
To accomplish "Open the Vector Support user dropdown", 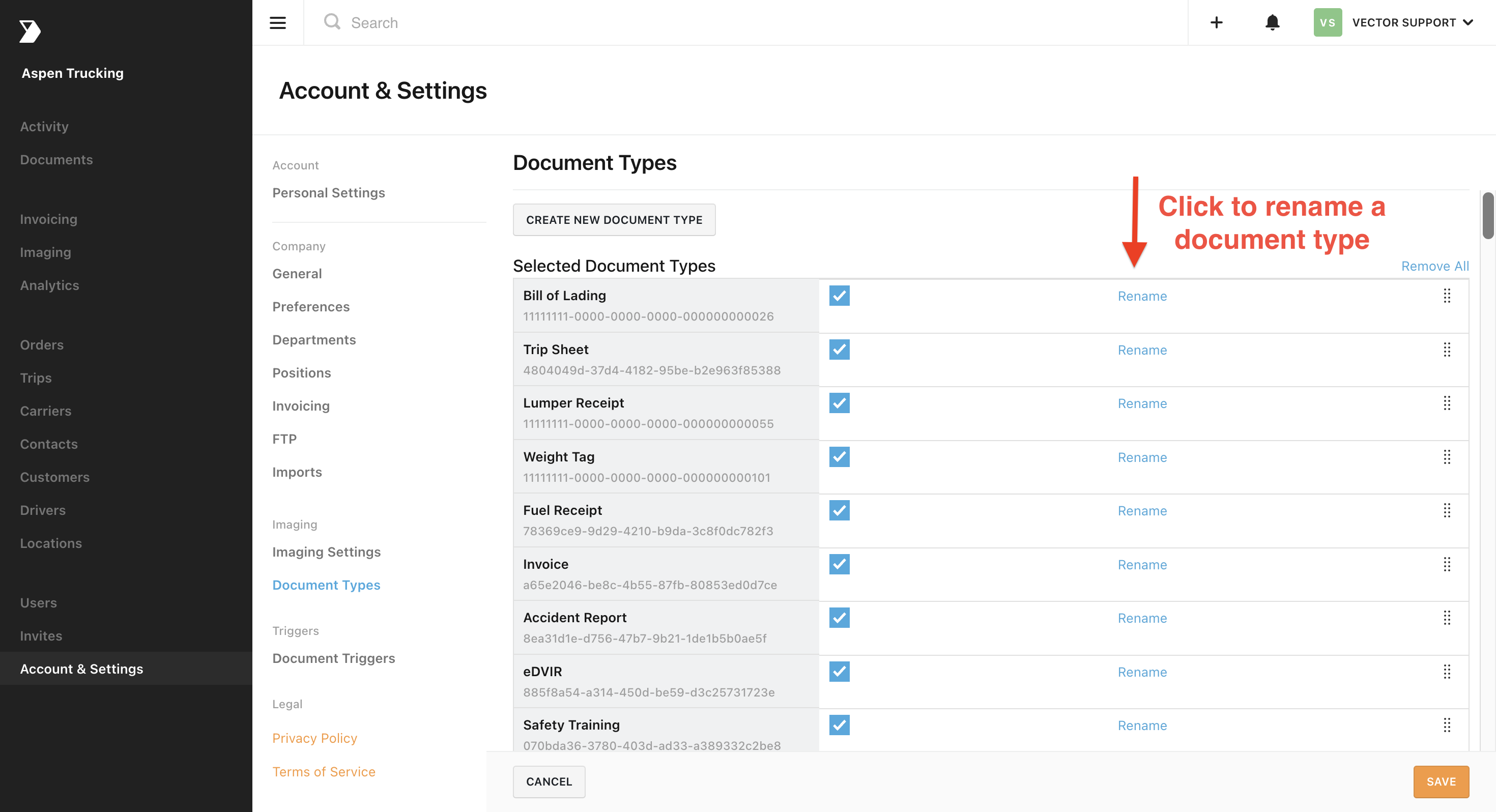I will click(1413, 23).
